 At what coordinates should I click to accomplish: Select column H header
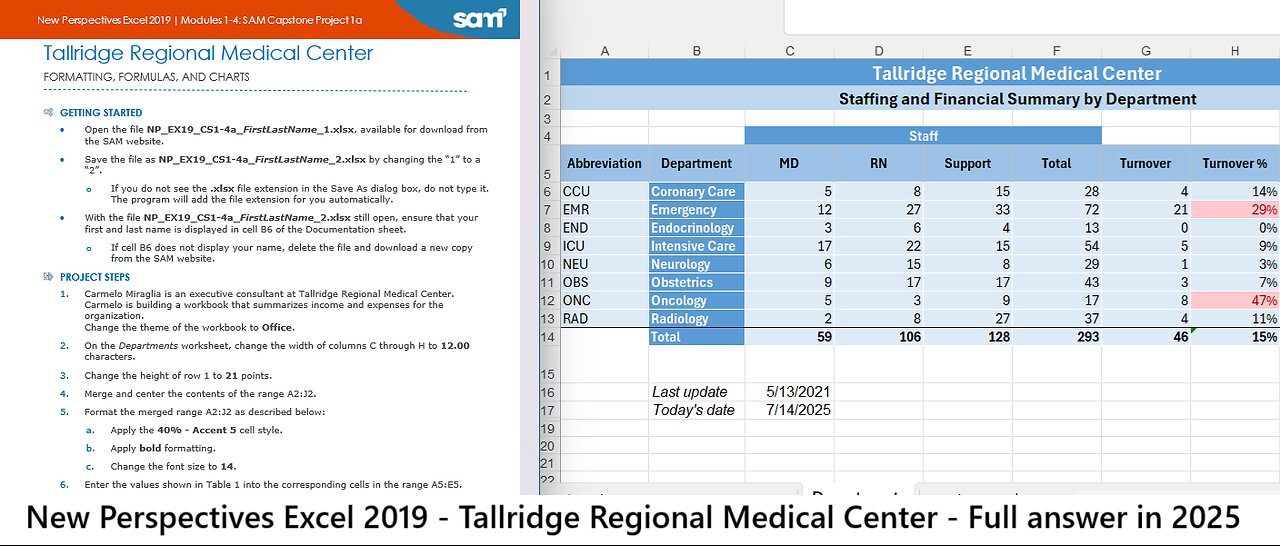tap(1235, 51)
